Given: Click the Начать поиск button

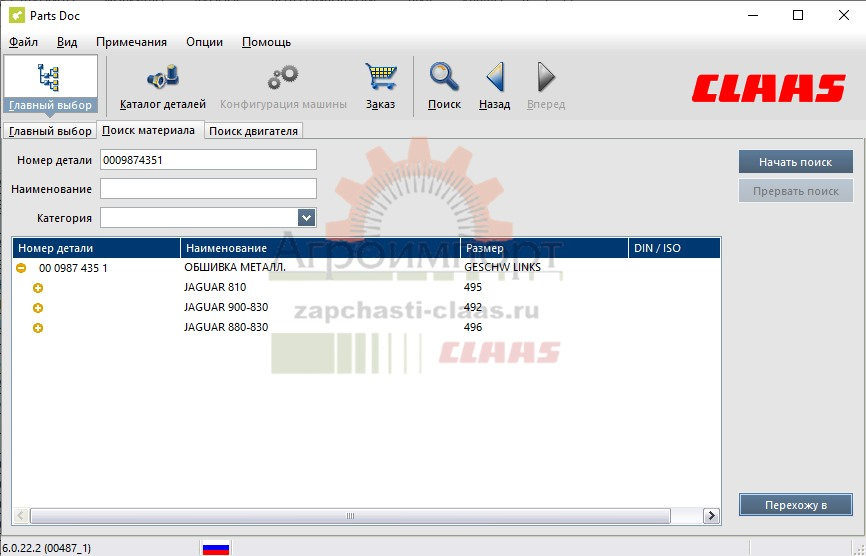Looking at the screenshot, I should (795, 162).
